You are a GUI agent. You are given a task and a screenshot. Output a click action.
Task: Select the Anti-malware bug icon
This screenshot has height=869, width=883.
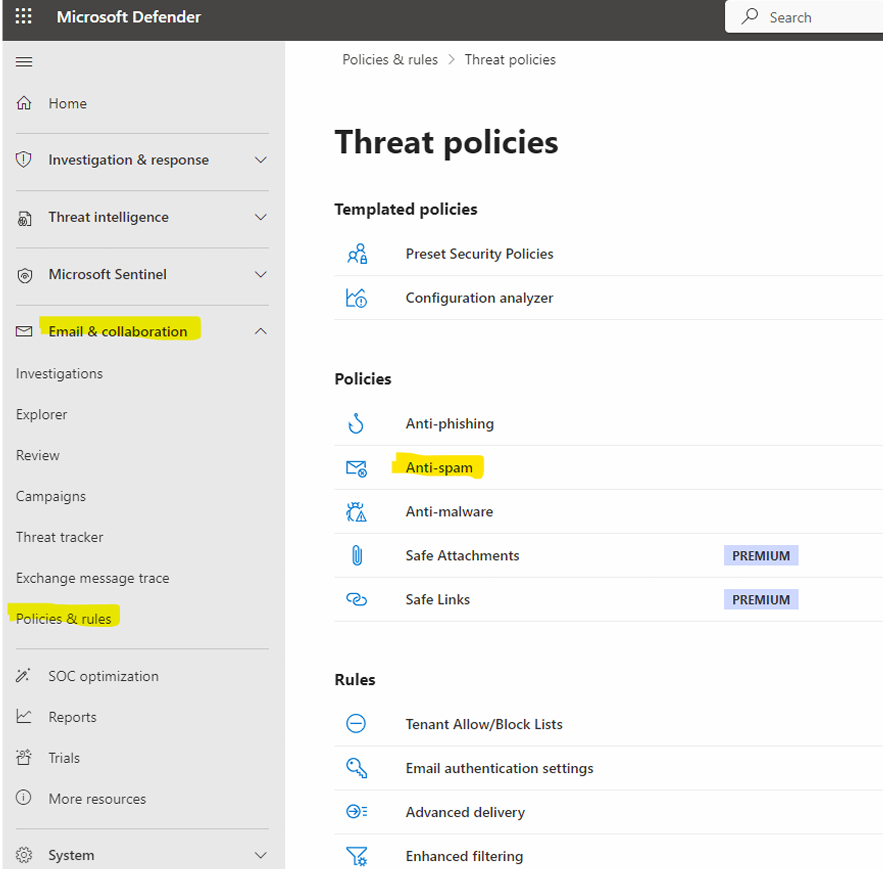(x=357, y=511)
